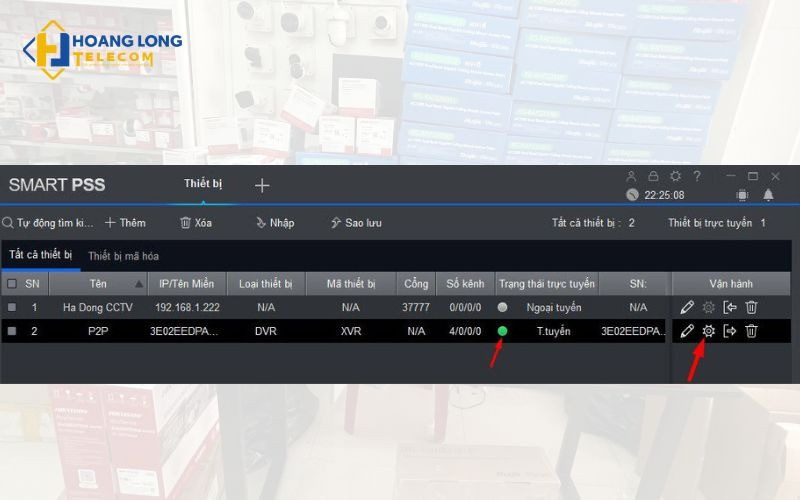Open the settings gear in title bar
This screenshot has width=800, height=500.
coord(676,176)
